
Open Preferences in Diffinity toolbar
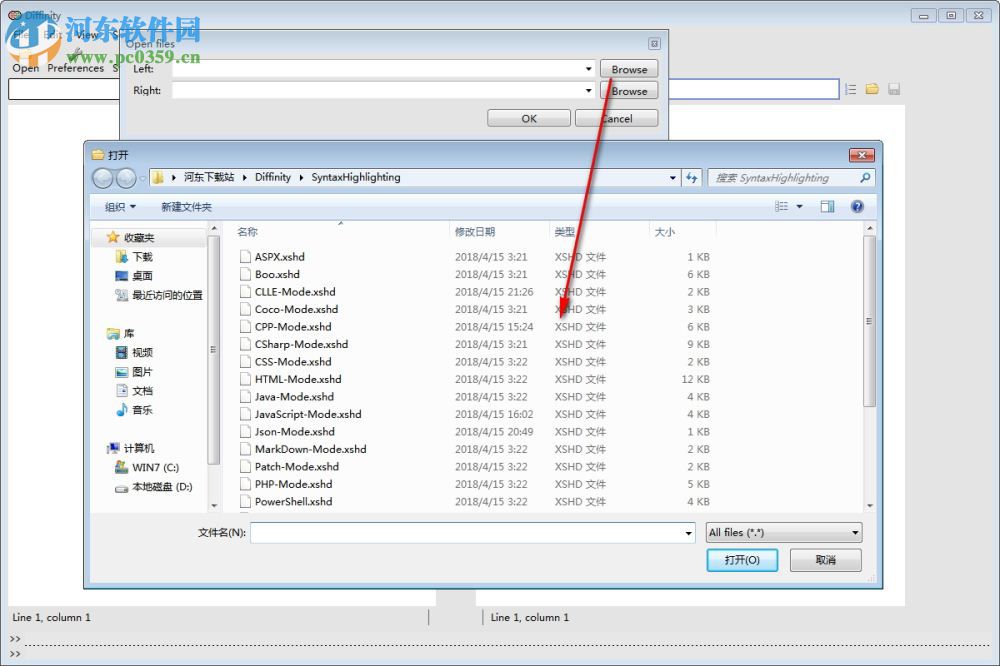click(75, 68)
